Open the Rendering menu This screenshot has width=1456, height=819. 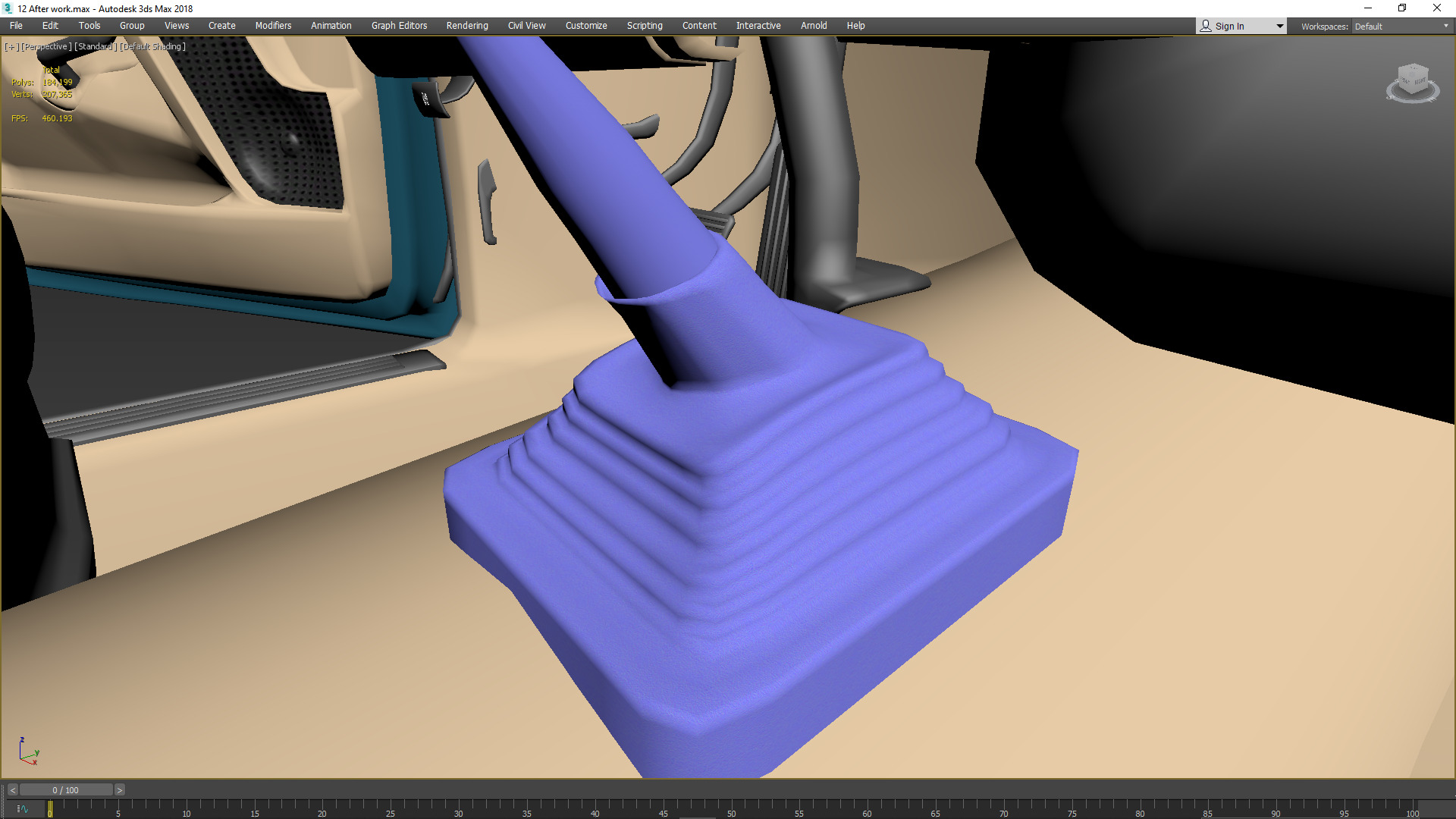pyautogui.click(x=466, y=26)
